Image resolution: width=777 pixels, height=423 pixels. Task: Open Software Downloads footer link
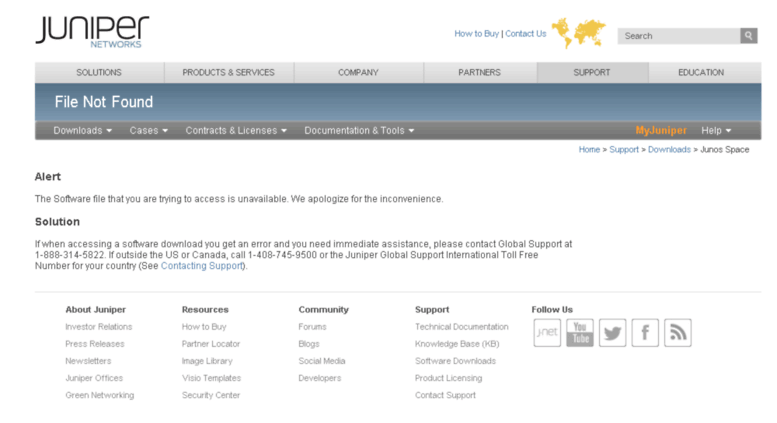(x=455, y=361)
